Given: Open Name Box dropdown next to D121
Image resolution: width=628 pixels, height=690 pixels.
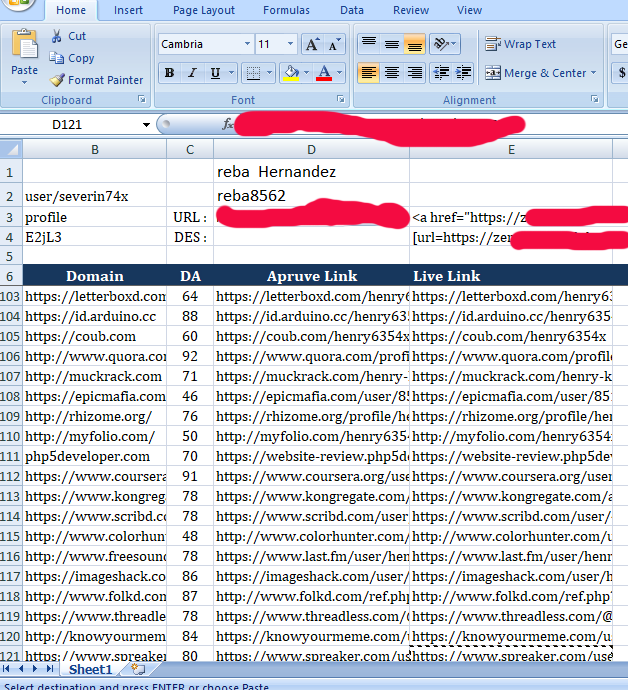Looking at the screenshot, I should pyautogui.click(x=146, y=125).
